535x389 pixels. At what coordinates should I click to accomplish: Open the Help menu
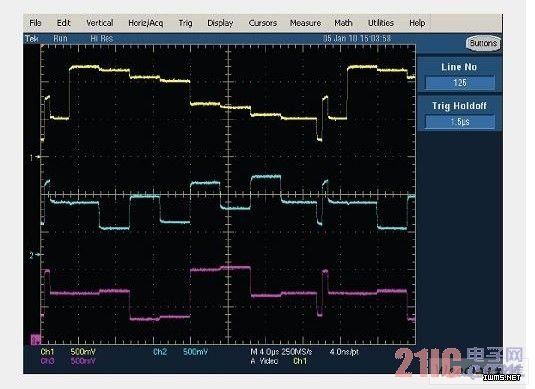click(417, 23)
